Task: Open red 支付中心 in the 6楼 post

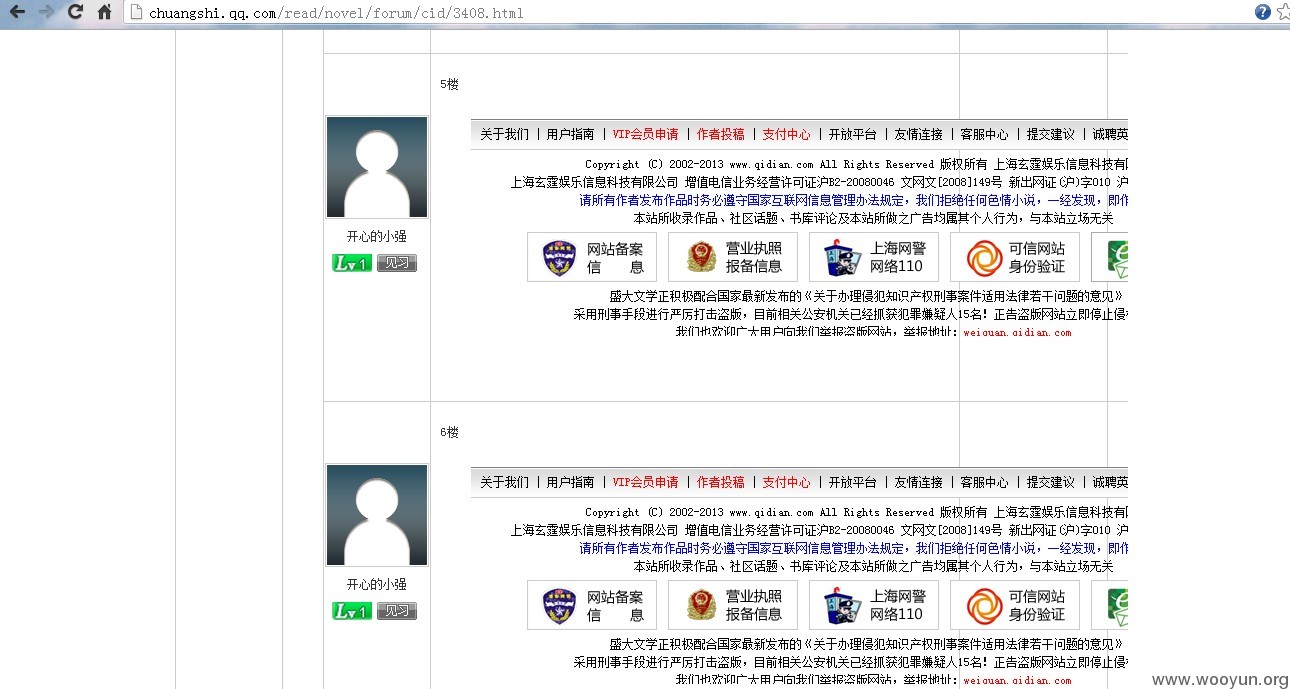Action: pos(787,482)
